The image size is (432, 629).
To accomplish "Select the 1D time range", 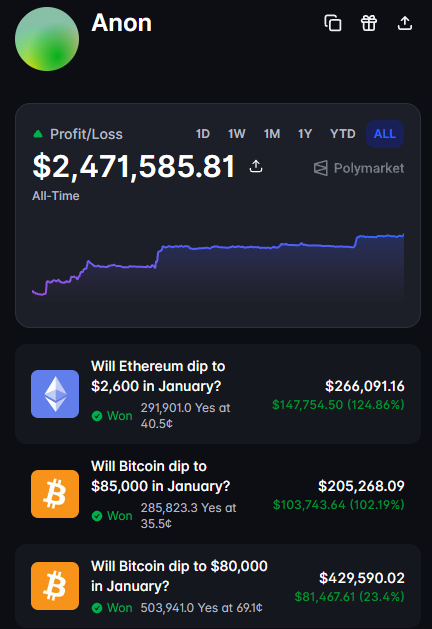I will [203, 134].
